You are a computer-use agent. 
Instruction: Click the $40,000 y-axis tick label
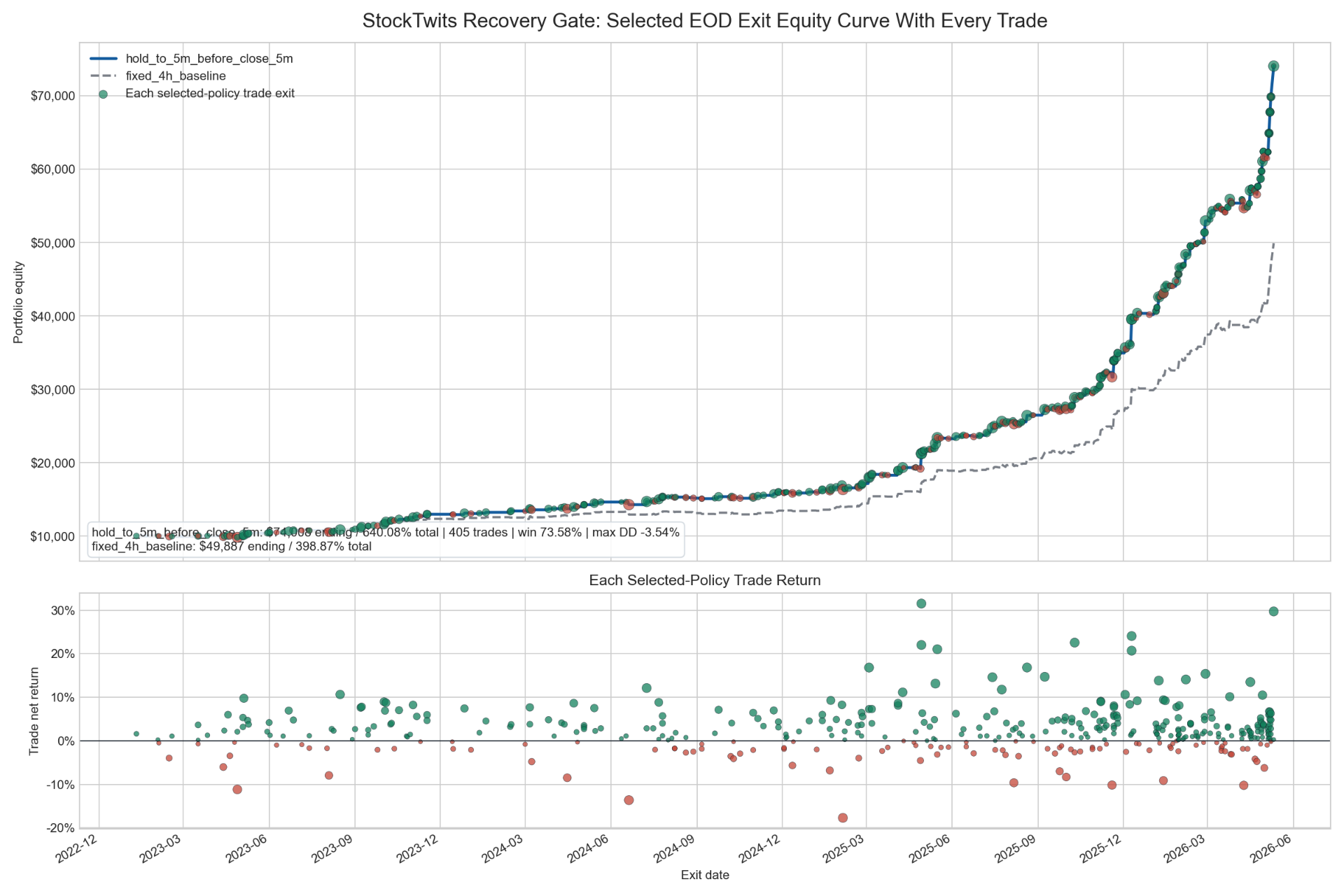[52, 316]
